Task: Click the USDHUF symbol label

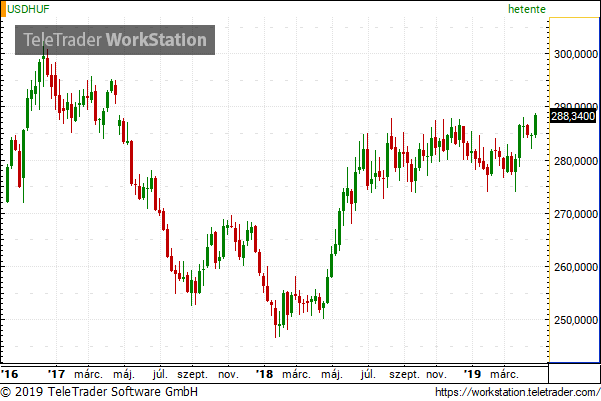Action: pos(28,9)
